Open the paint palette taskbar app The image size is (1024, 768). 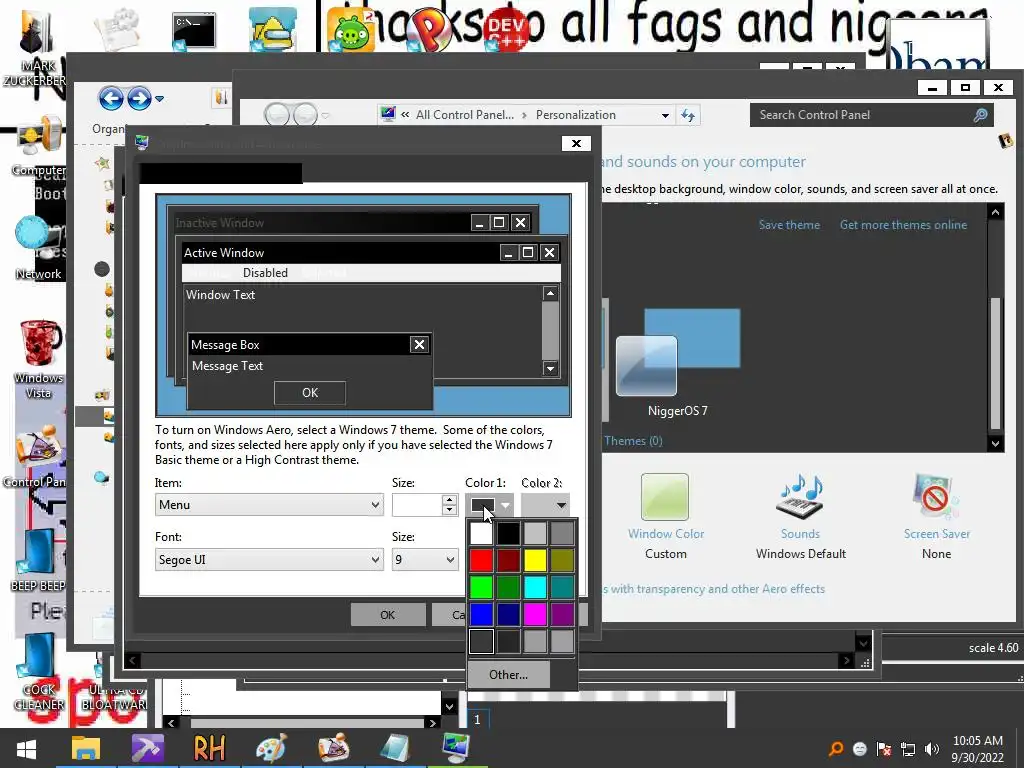tap(271, 748)
